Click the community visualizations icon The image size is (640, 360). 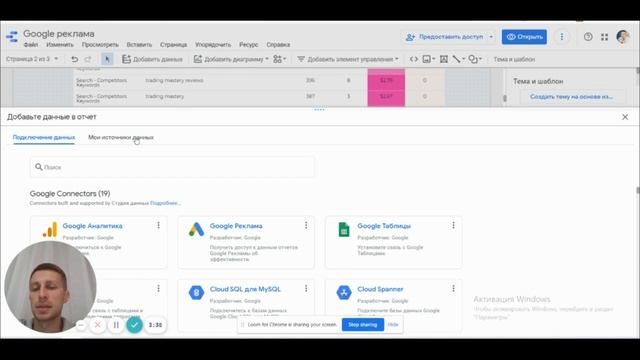coord(278,59)
